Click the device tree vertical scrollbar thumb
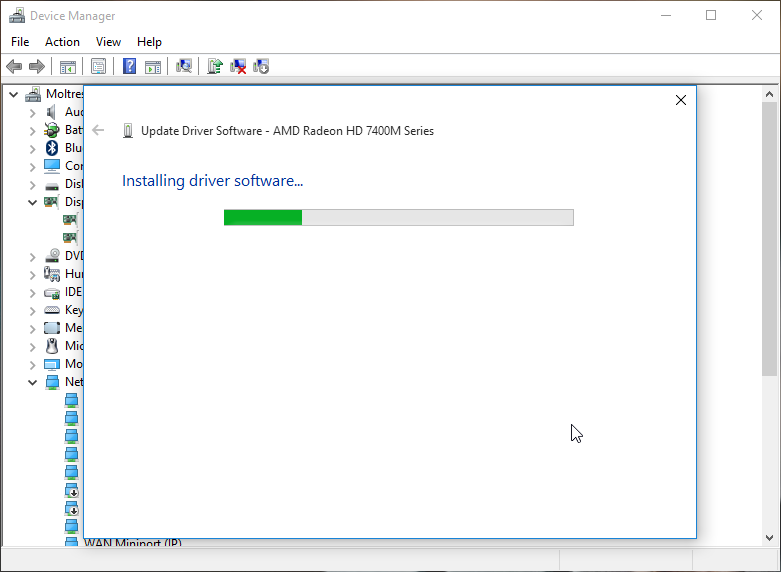Image resolution: width=781 pixels, height=572 pixels. click(x=769, y=239)
